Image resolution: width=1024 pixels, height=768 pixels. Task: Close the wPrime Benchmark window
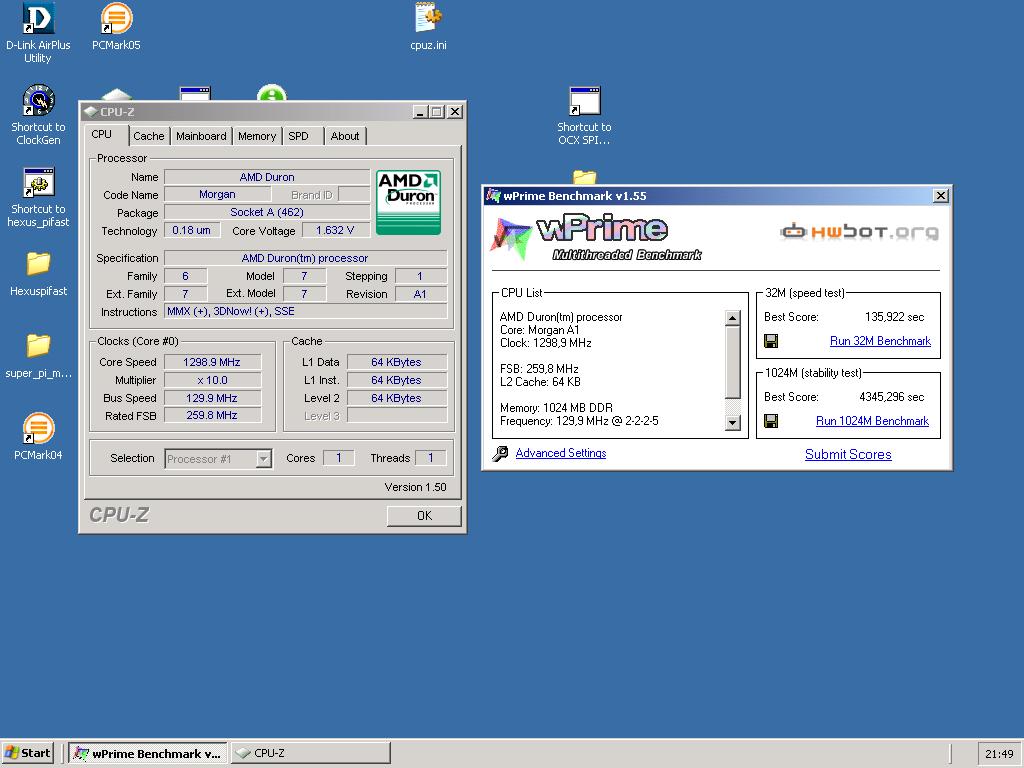point(941,195)
